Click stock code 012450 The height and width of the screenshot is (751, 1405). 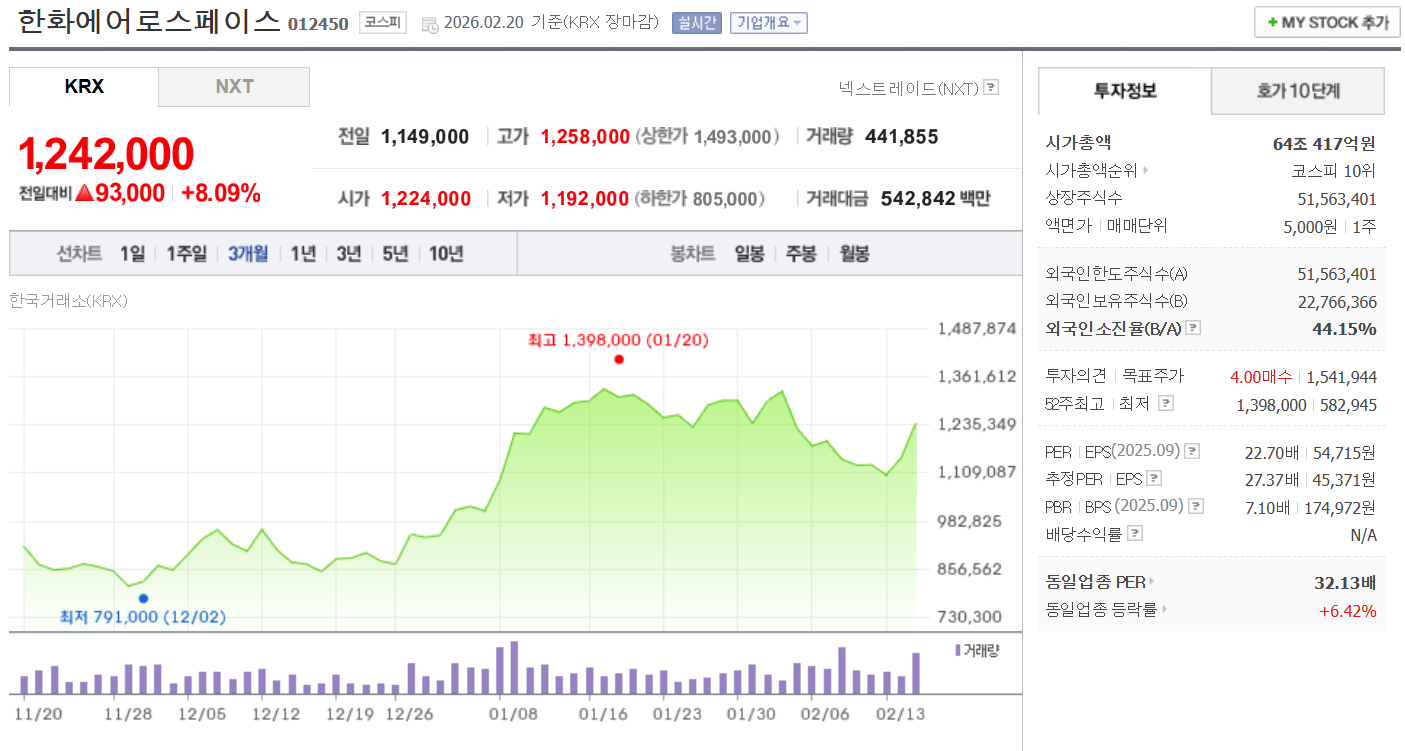(x=318, y=23)
